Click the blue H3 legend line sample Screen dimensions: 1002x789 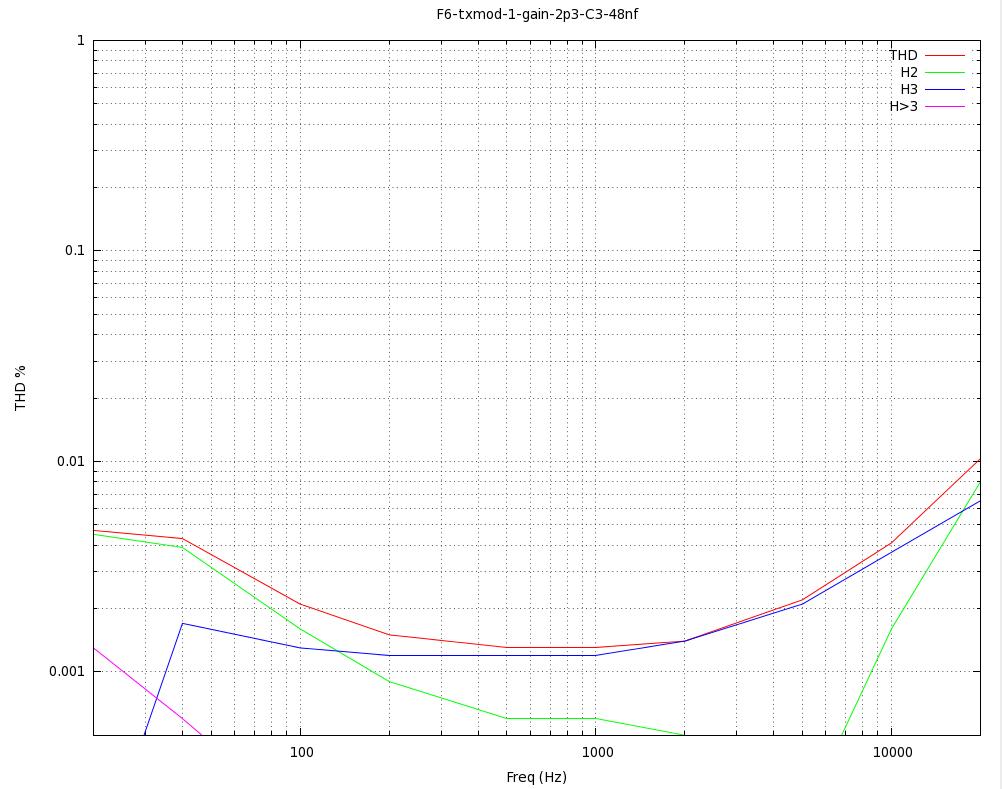point(944,89)
